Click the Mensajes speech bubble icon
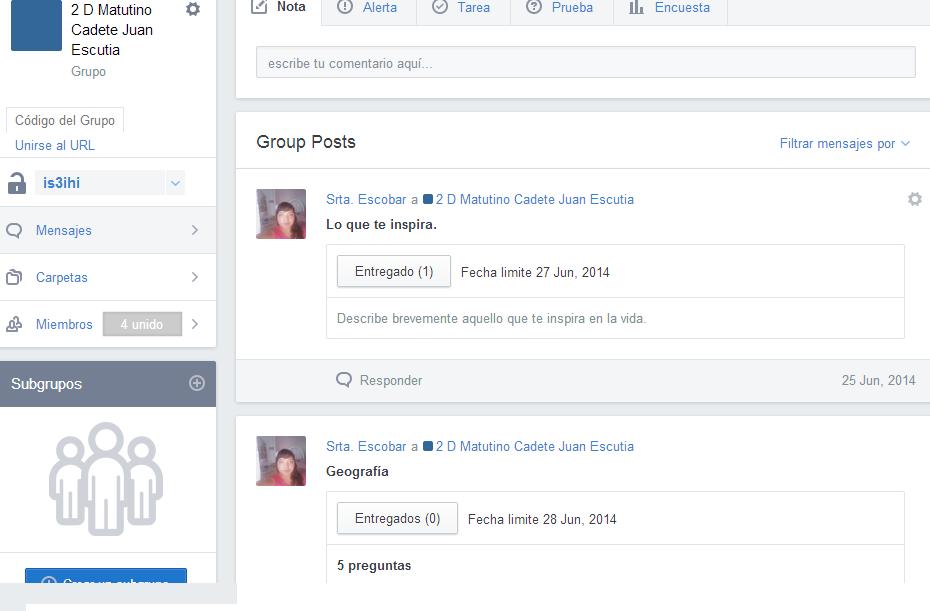 click(x=14, y=230)
